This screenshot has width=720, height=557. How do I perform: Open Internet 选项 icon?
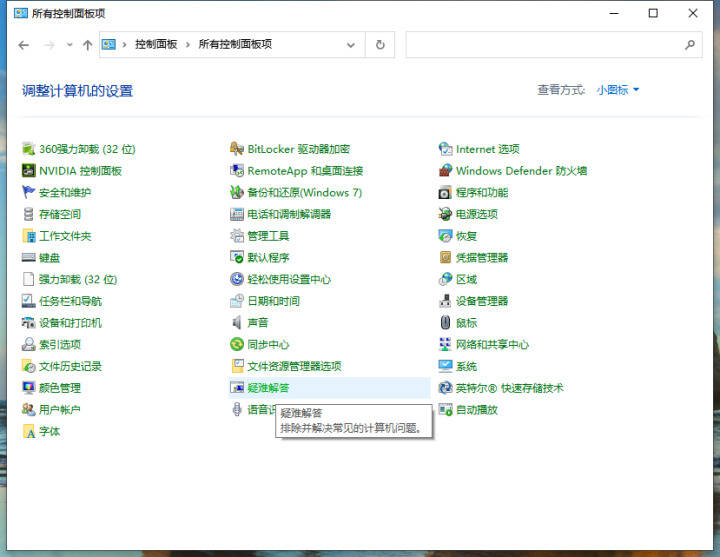445,149
